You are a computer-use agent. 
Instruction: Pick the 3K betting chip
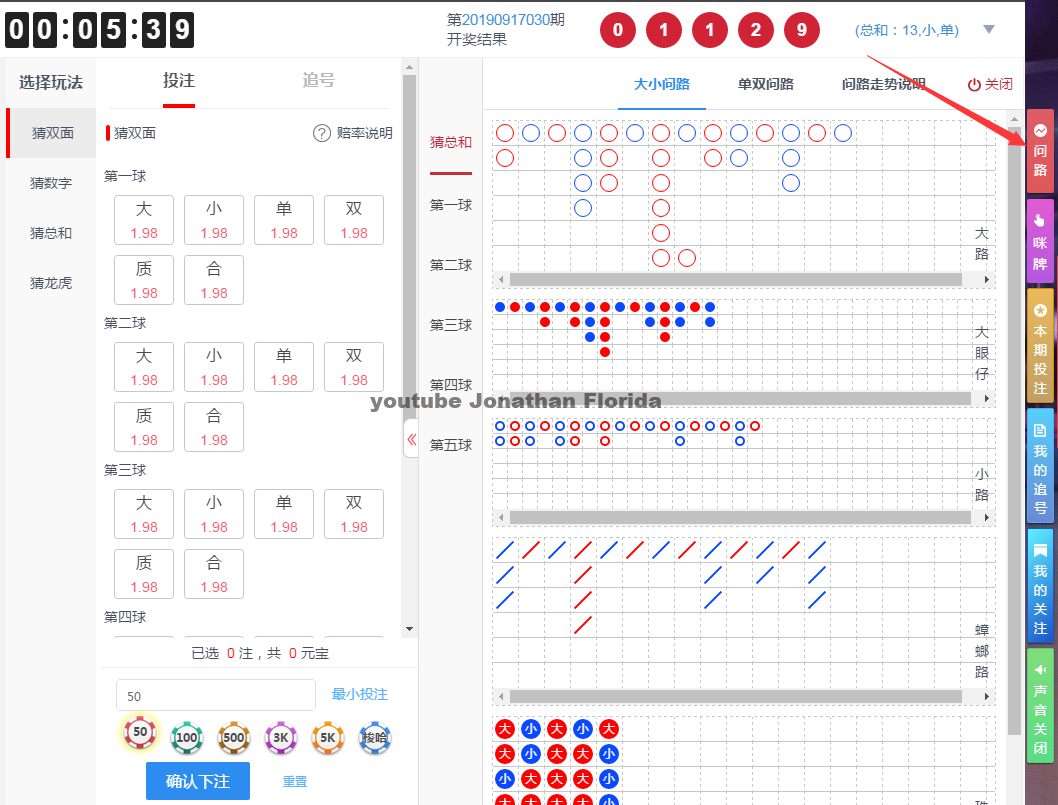point(281,738)
